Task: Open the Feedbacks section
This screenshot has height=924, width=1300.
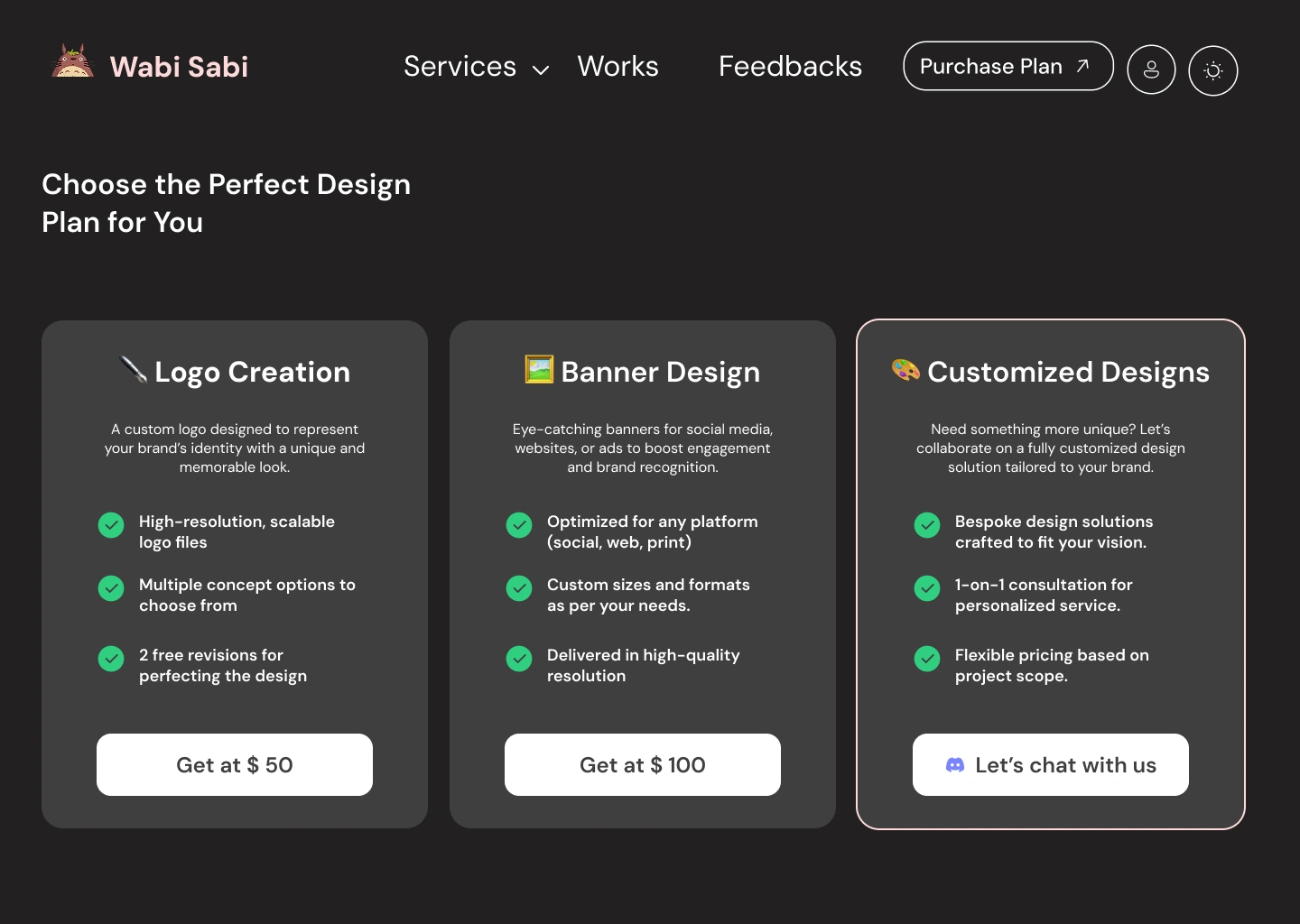Action: tap(790, 66)
